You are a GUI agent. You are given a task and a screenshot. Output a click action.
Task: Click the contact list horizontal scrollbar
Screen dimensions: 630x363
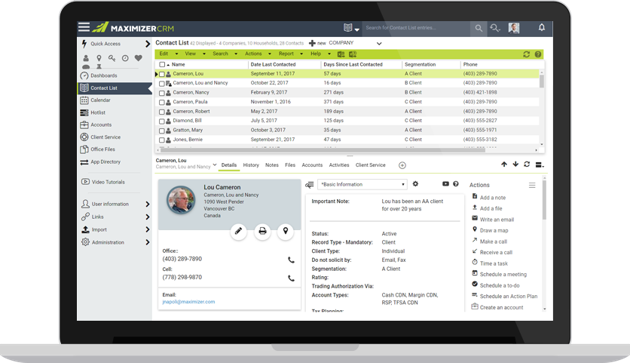tap(322, 150)
